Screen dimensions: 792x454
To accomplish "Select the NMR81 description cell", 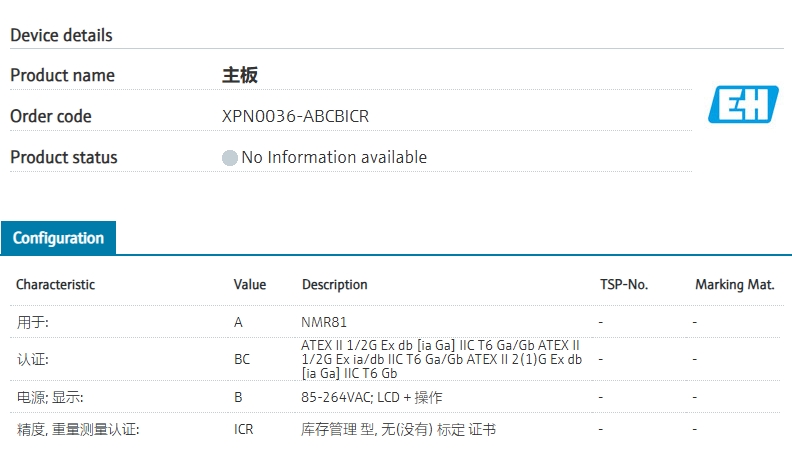I will click(x=324, y=323).
